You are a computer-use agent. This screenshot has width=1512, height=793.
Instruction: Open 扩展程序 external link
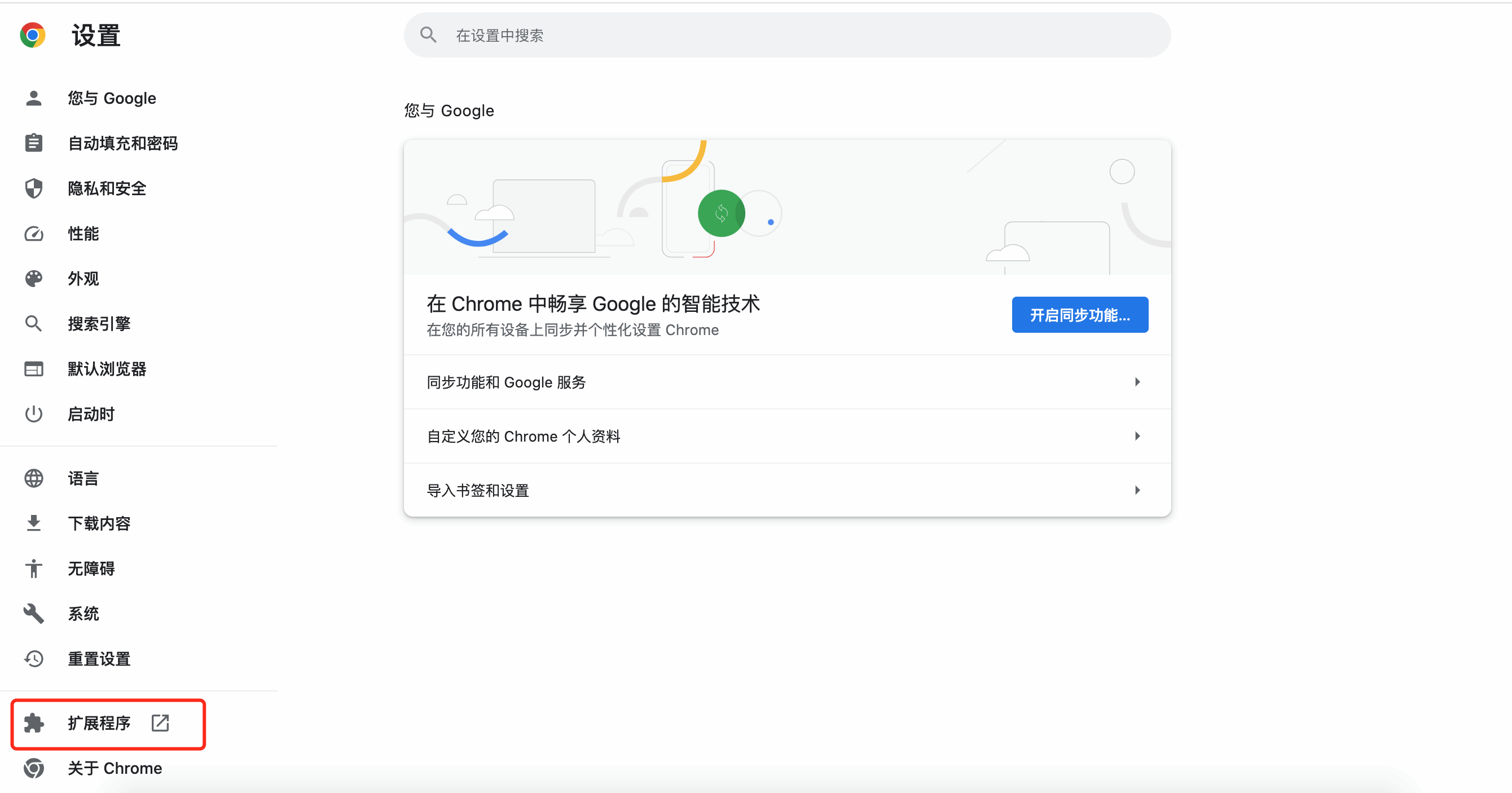click(162, 722)
